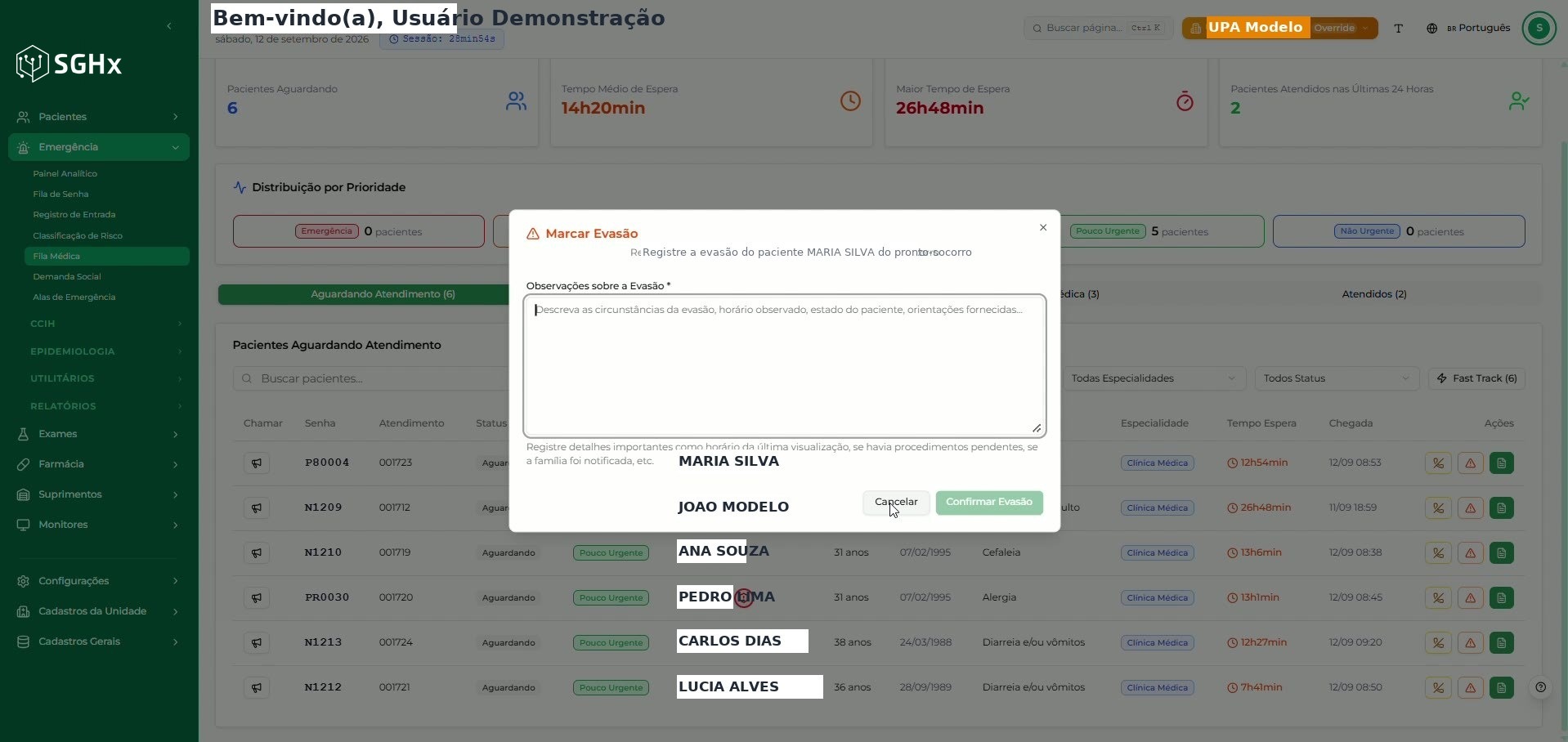Screen dimensions: 1568x742
Task: Open Demanda Social in sidebar
Action: coord(67,276)
